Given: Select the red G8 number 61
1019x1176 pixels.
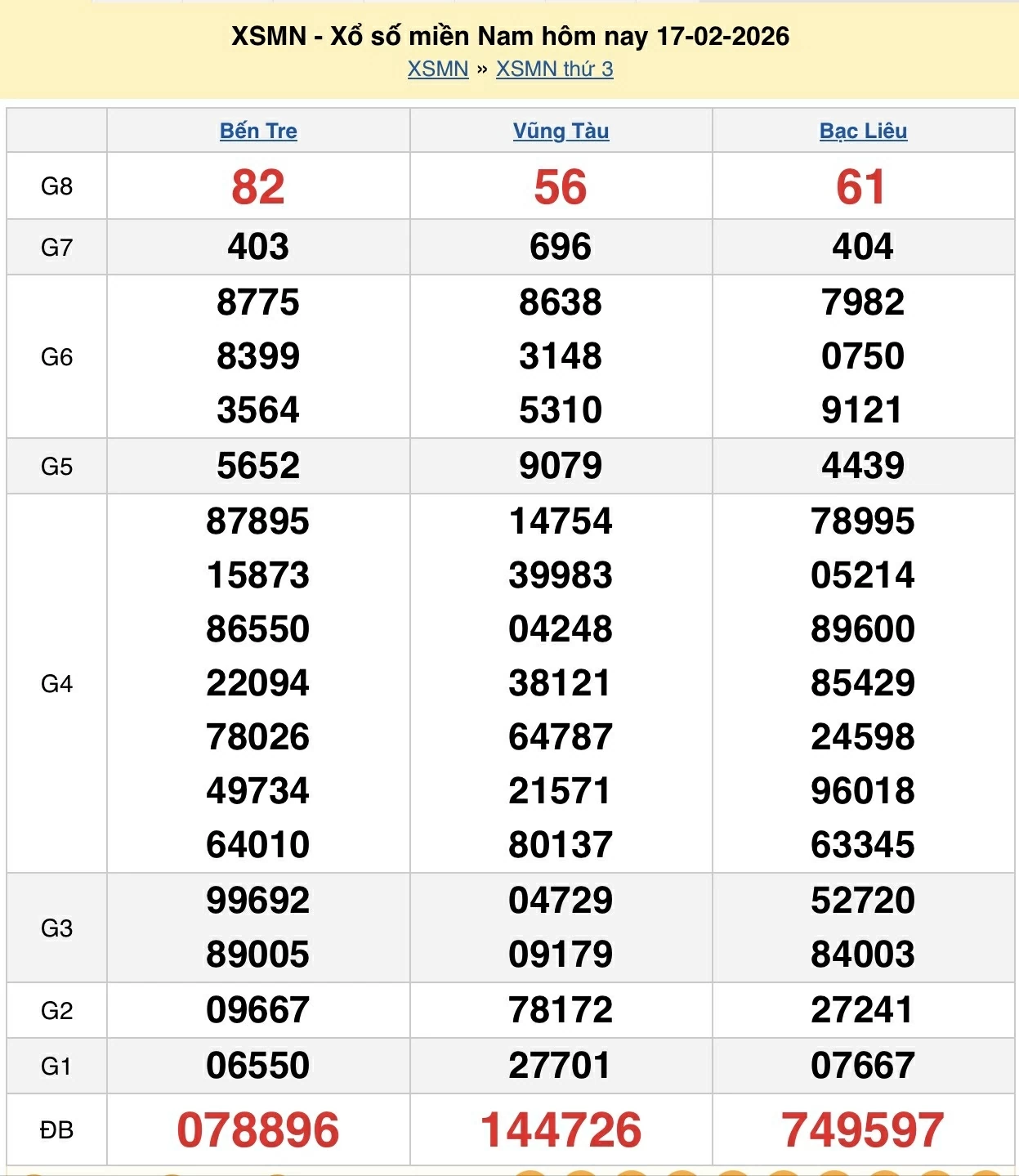Looking at the screenshot, I should (861, 187).
